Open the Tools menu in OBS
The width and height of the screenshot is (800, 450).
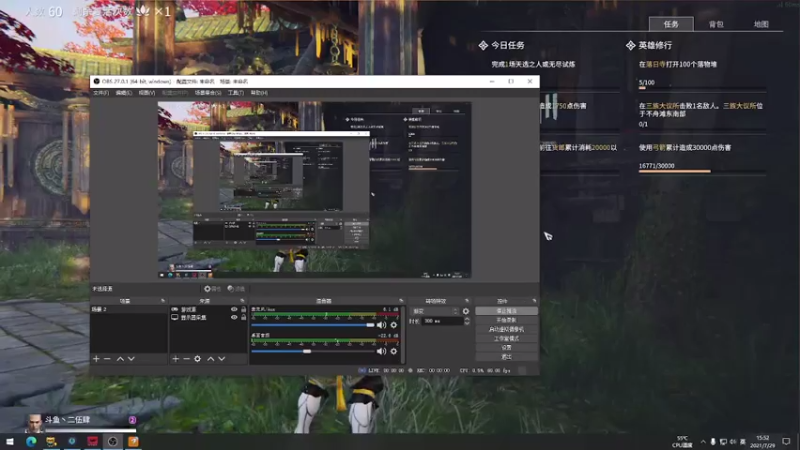(x=236, y=93)
